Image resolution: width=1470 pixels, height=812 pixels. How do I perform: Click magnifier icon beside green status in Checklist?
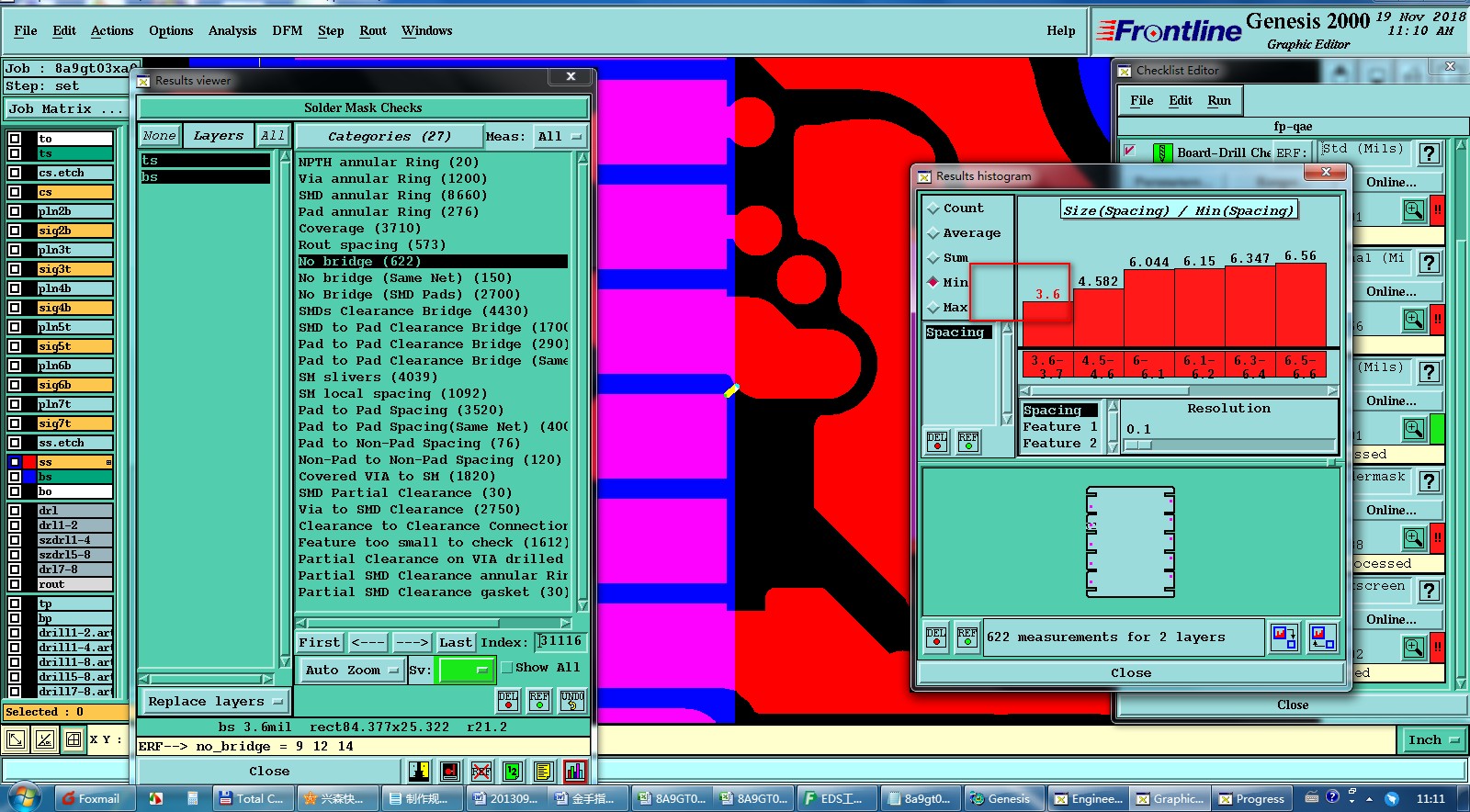pos(1414,429)
